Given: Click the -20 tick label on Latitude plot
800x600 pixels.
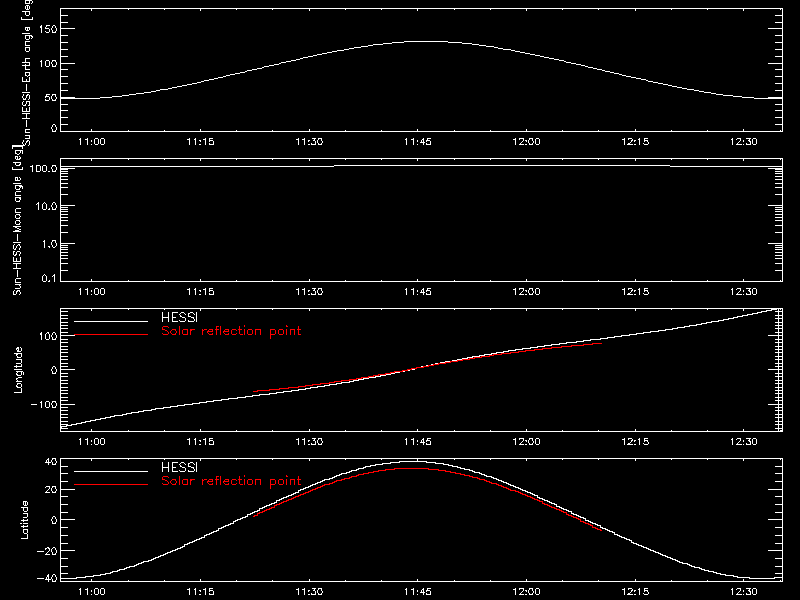Looking at the screenshot, I should 47,551.
